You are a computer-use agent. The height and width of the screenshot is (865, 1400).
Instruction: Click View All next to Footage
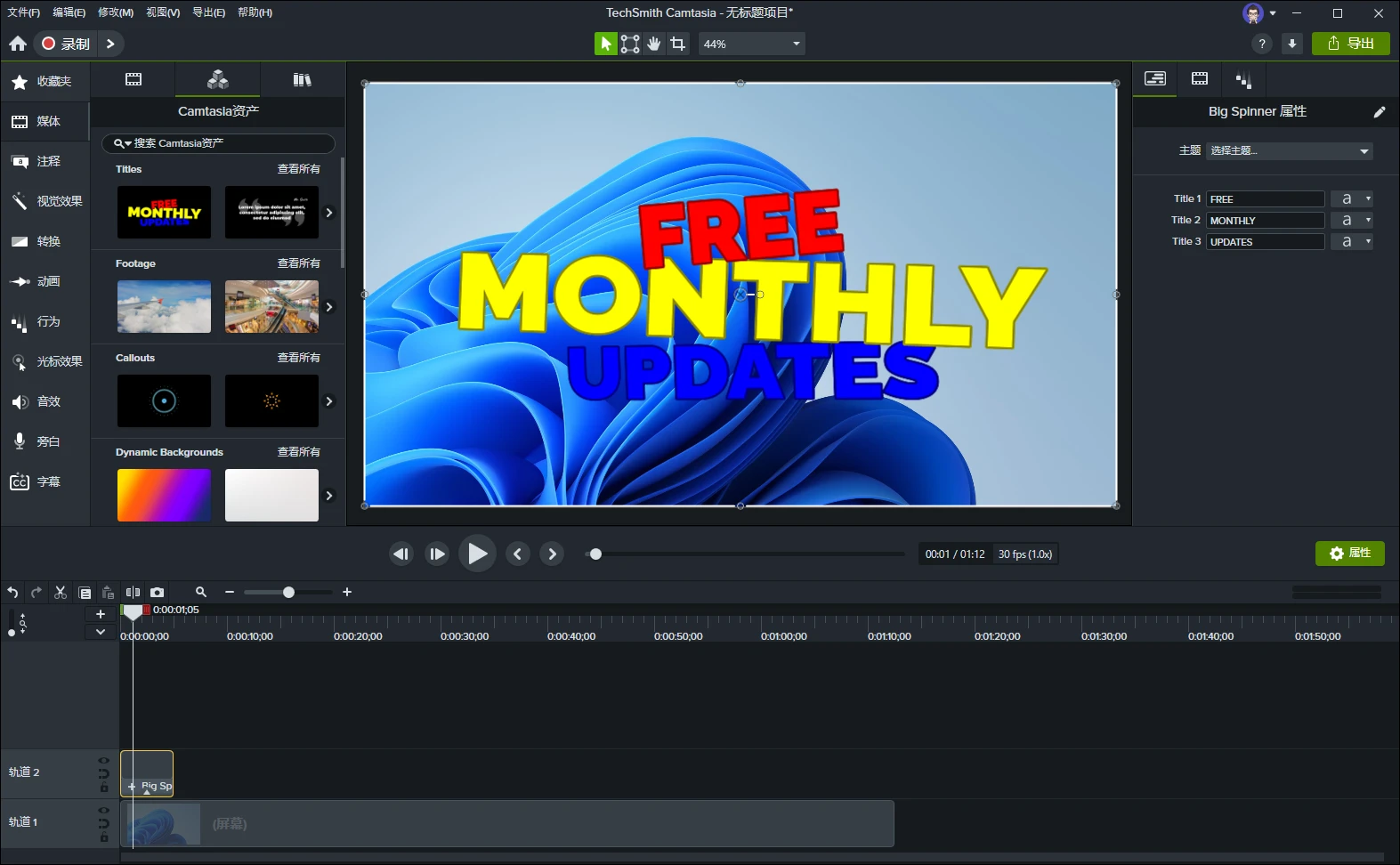(x=298, y=263)
